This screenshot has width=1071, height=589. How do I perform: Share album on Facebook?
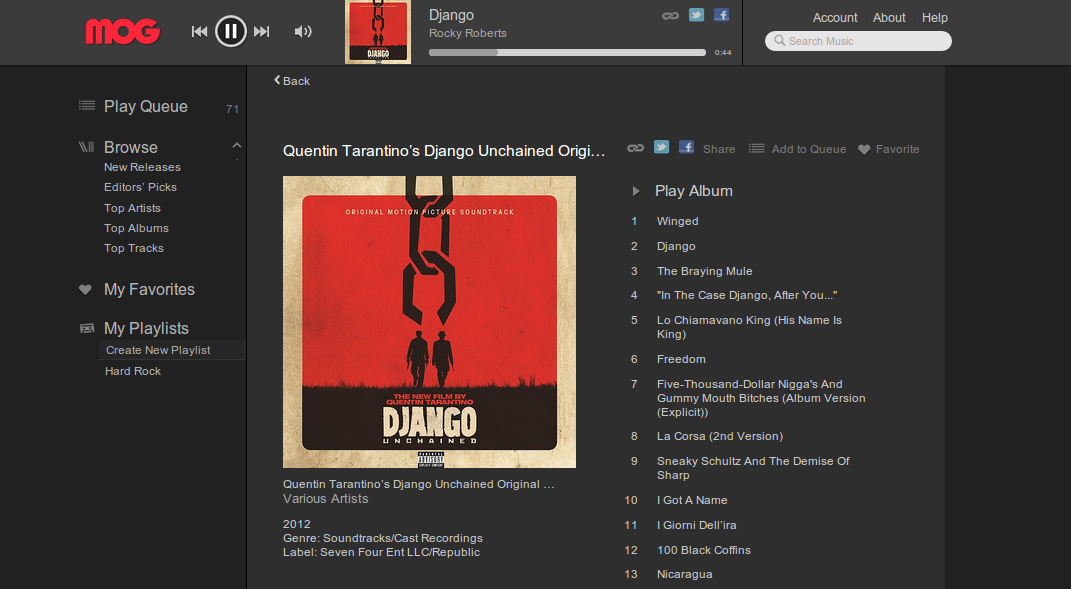click(686, 147)
